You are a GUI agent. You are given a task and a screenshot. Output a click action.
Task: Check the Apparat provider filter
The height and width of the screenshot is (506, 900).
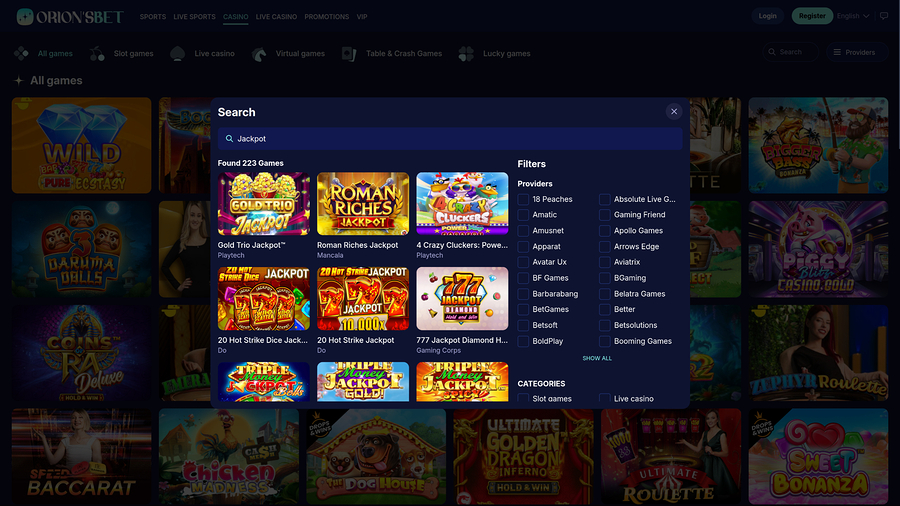pyautogui.click(x=523, y=247)
